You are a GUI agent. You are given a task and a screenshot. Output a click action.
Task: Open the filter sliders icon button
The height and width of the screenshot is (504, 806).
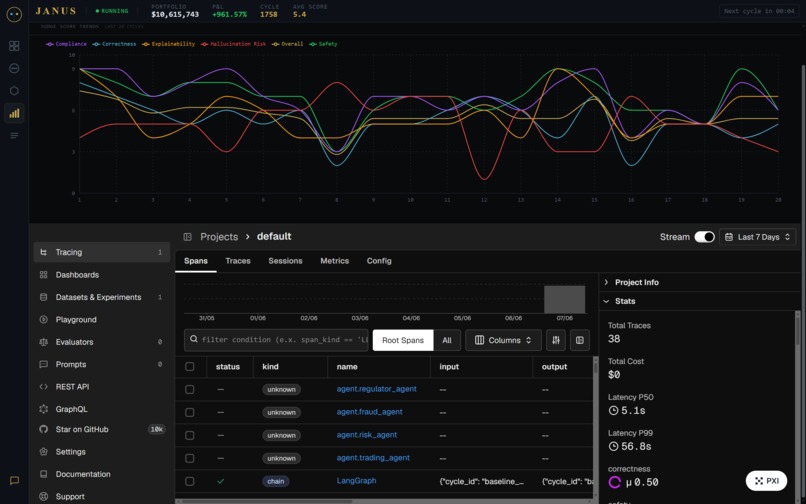click(556, 340)
